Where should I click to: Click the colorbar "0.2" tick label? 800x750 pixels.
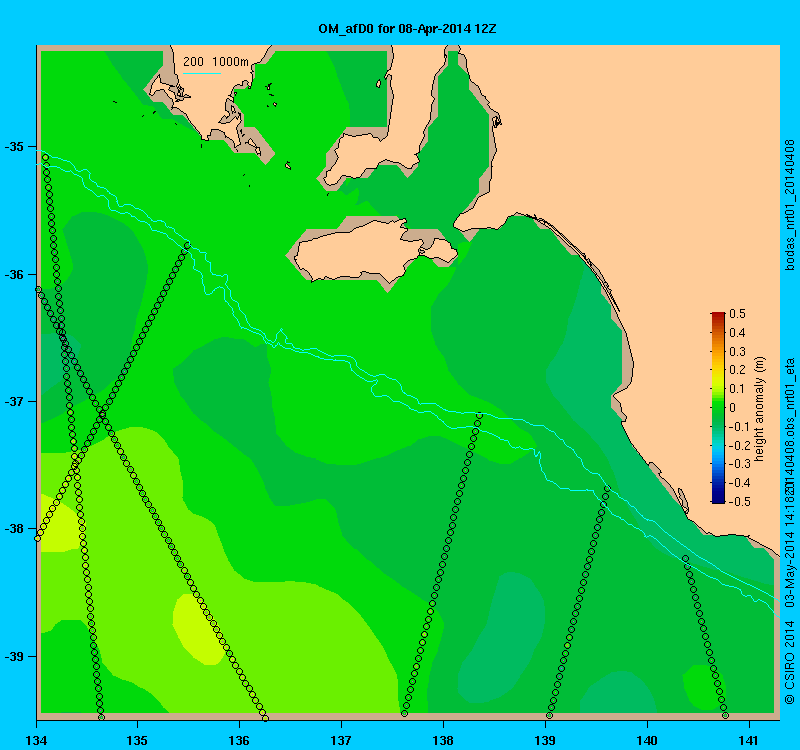[737, 370]
